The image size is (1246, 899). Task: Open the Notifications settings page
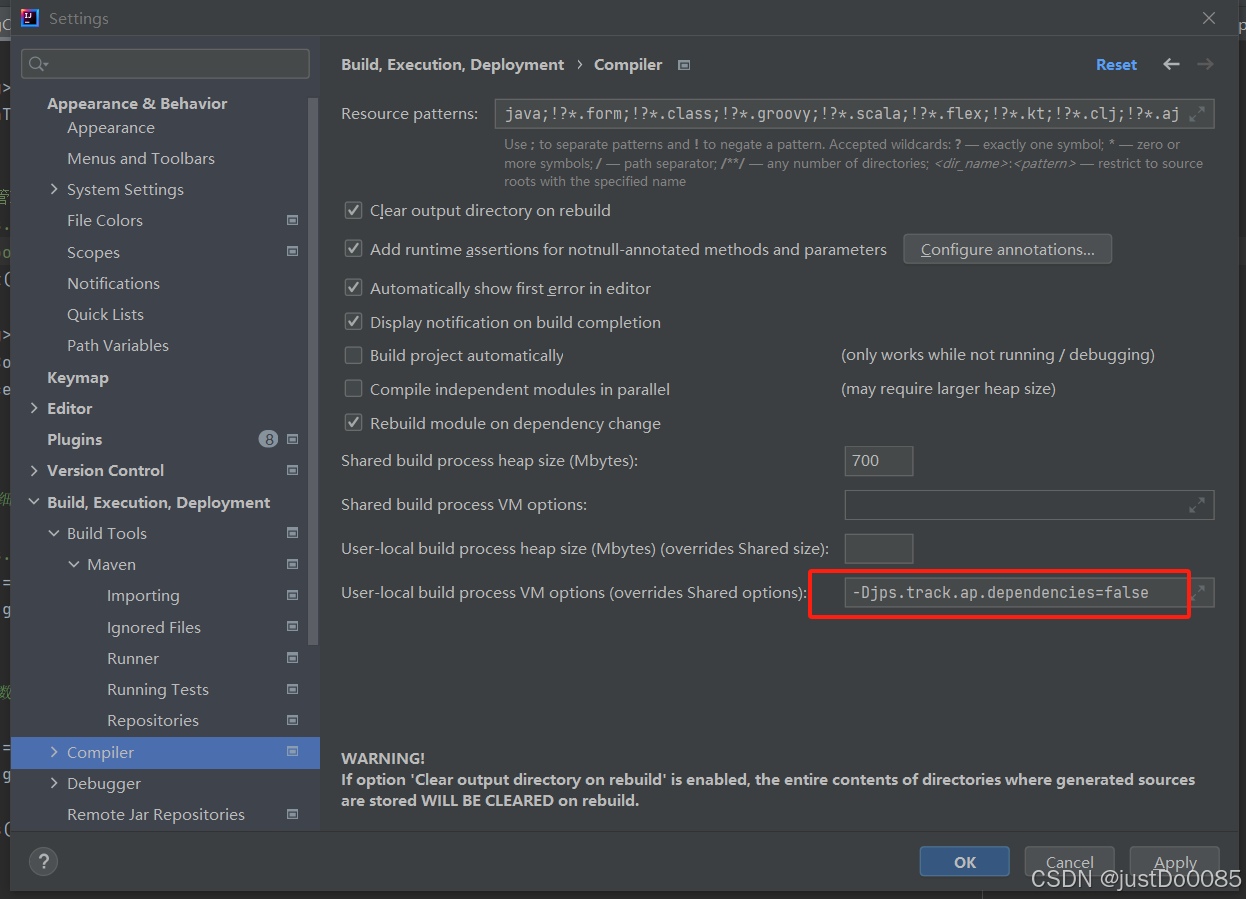coord(113,283)
